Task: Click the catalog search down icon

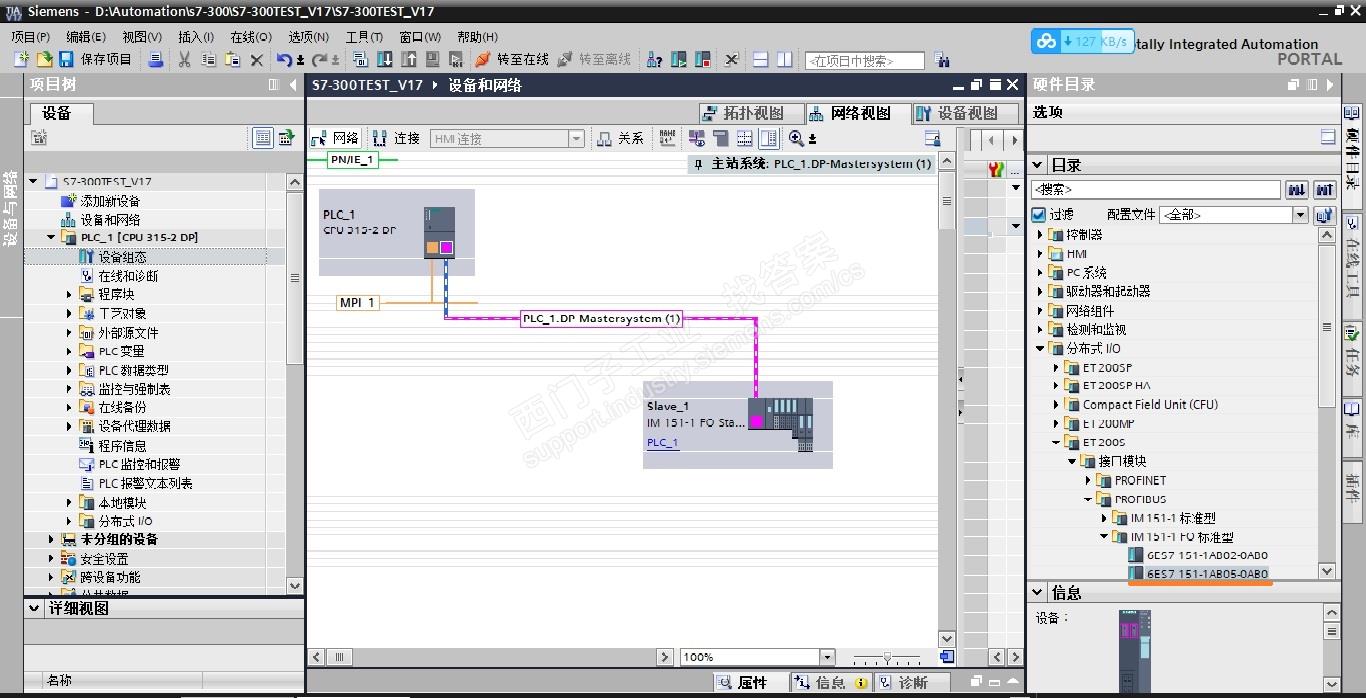Action: pos(1297,189)
